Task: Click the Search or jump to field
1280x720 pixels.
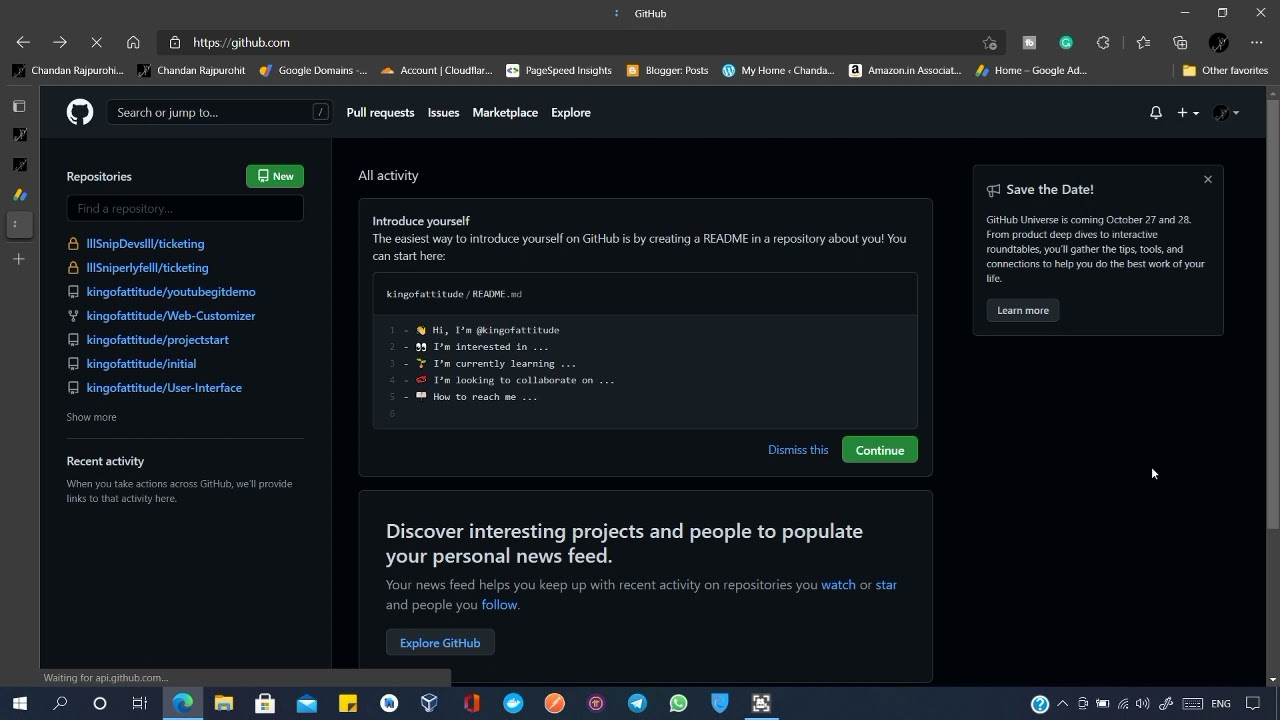Action: (x=218, y=113)
